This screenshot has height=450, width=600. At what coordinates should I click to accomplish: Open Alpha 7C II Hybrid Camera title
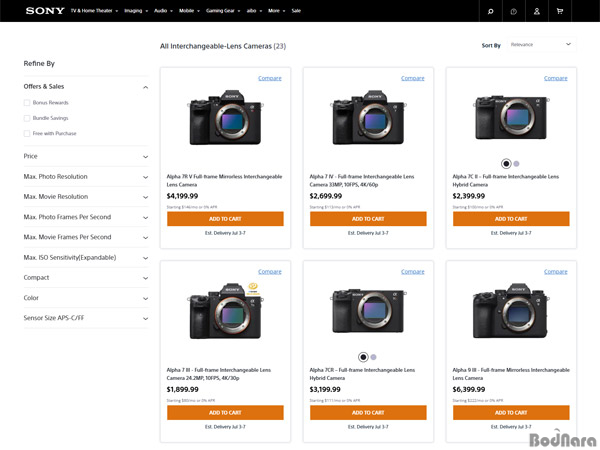pyautogui.click(x=506, y=181)
